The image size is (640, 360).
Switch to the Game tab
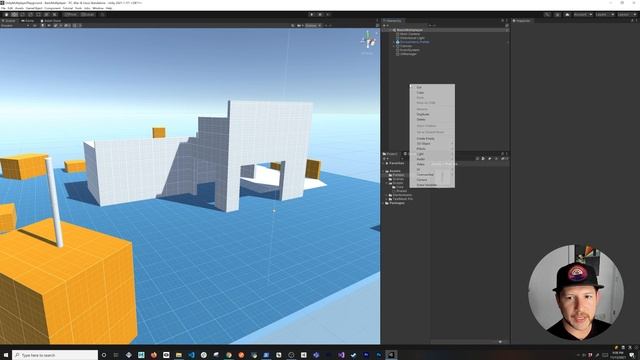[28, 20]
